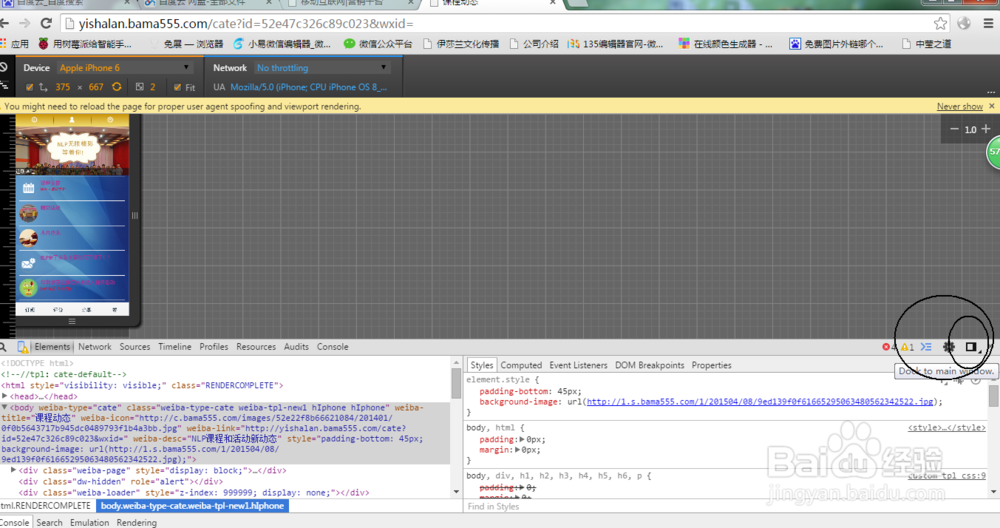Toggle the console drawer icon
Viewport: 1000px width, 528px height.
coord(926,347)
